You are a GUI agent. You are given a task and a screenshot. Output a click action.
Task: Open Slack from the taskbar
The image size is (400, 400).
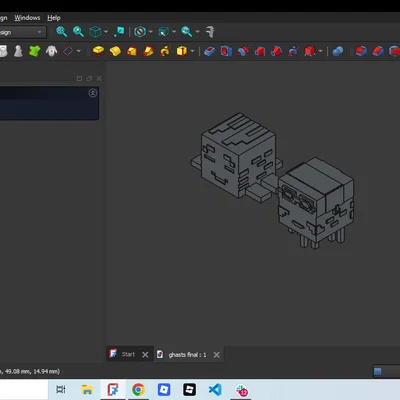[241, 390]
